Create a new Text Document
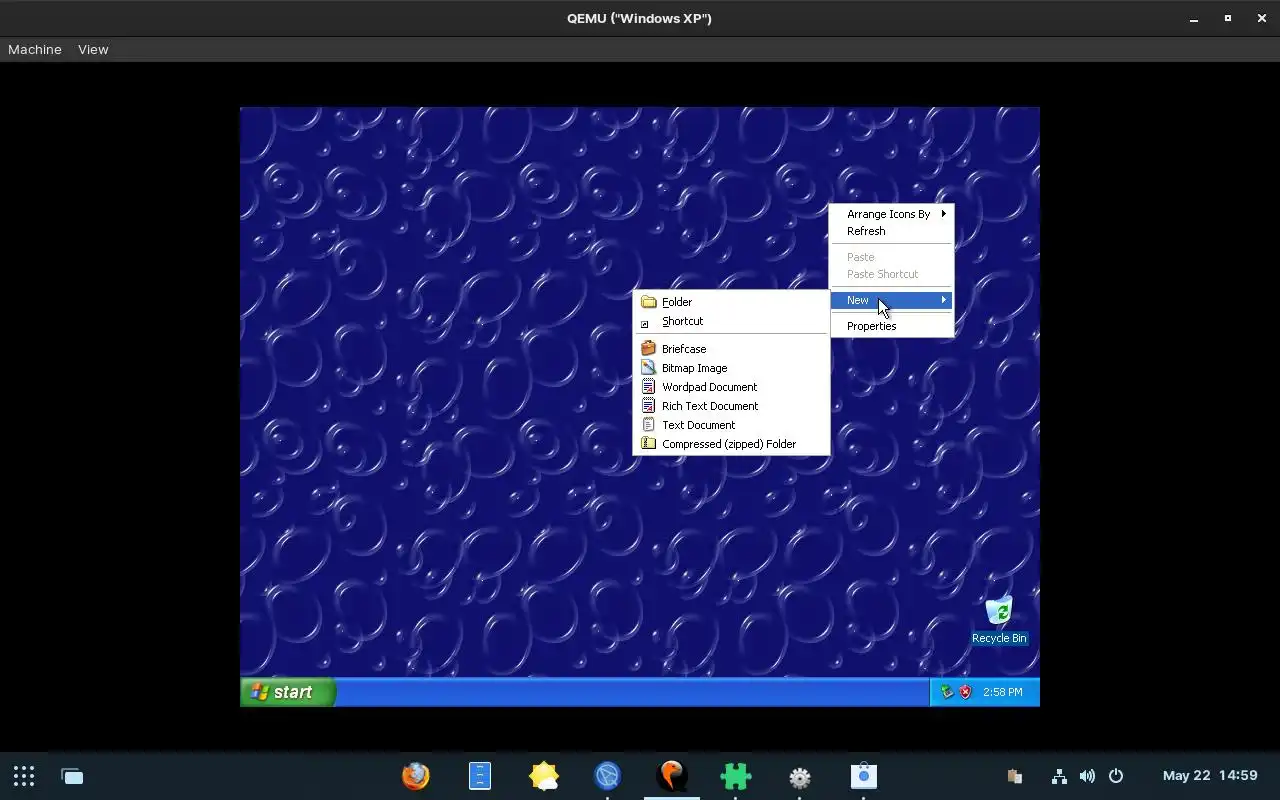Screen dimensions: 1280x800 click(x=731, y=425)
